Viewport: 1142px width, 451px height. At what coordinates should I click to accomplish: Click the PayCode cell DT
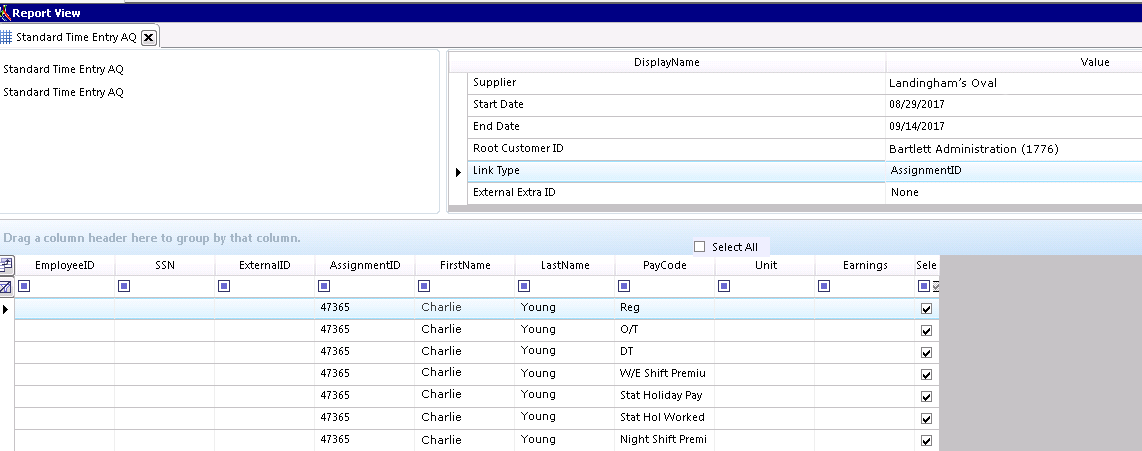click(665, 352)
